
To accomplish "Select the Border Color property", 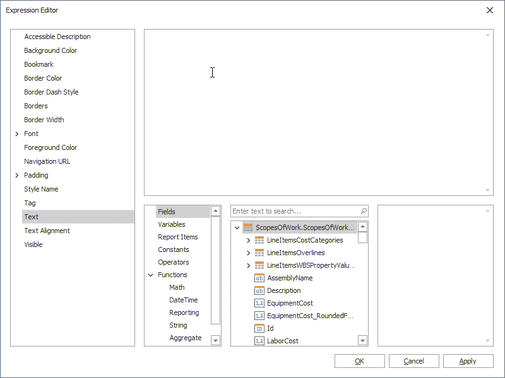I will pos(43,78).
